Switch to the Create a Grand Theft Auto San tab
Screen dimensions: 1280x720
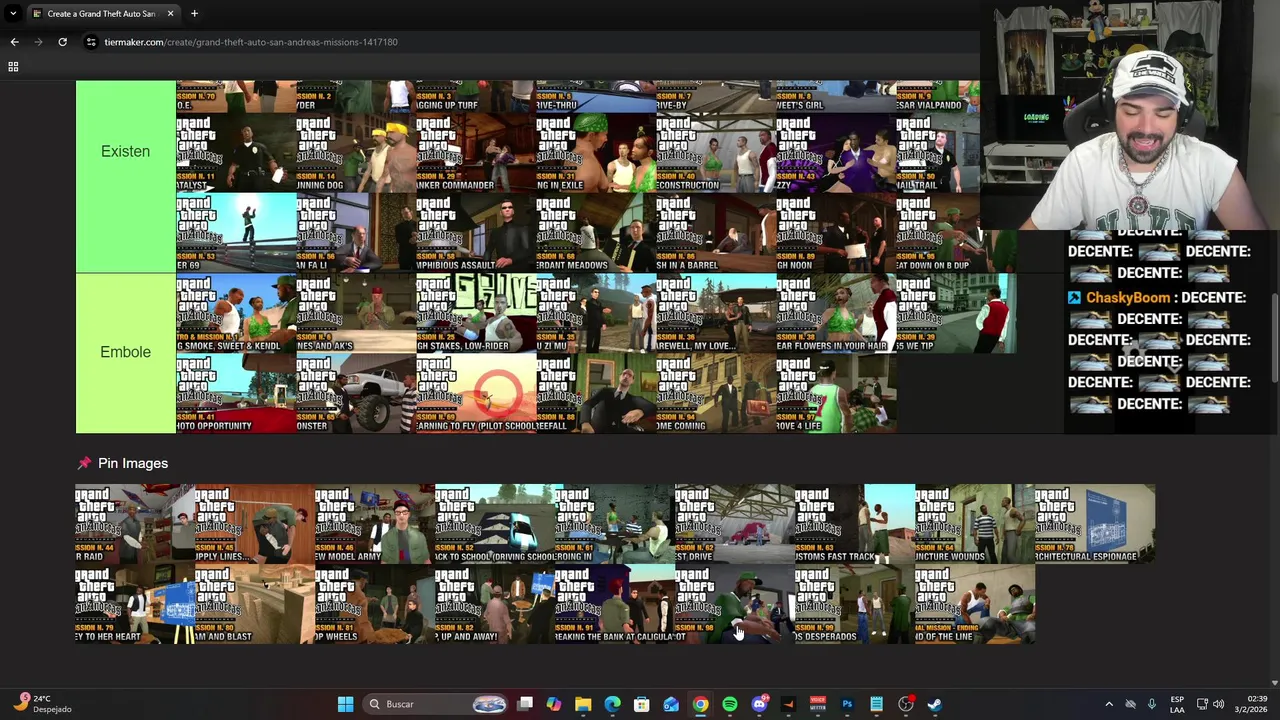coord(100,14)
